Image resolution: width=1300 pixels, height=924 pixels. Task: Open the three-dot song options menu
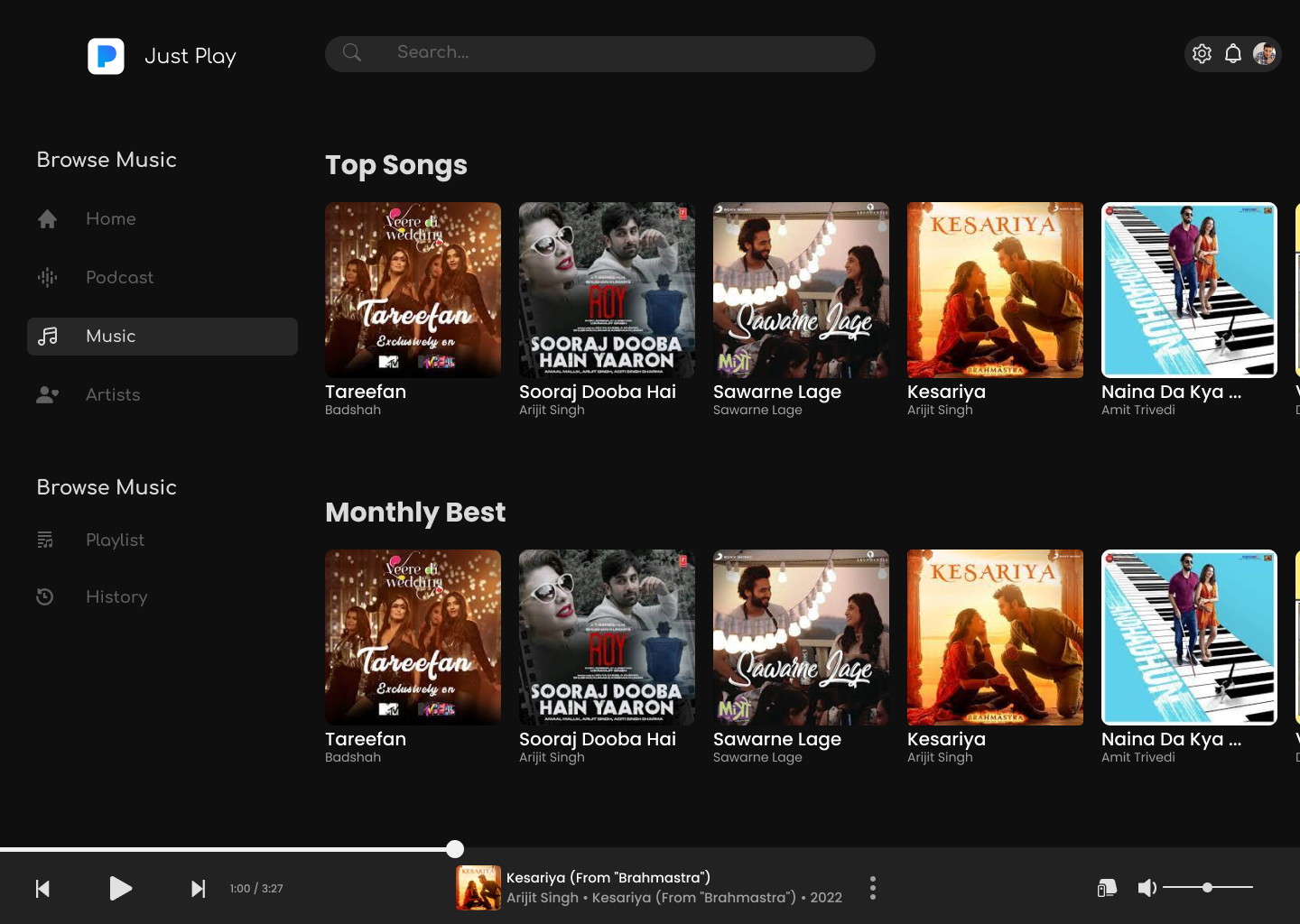coord(872,888)
